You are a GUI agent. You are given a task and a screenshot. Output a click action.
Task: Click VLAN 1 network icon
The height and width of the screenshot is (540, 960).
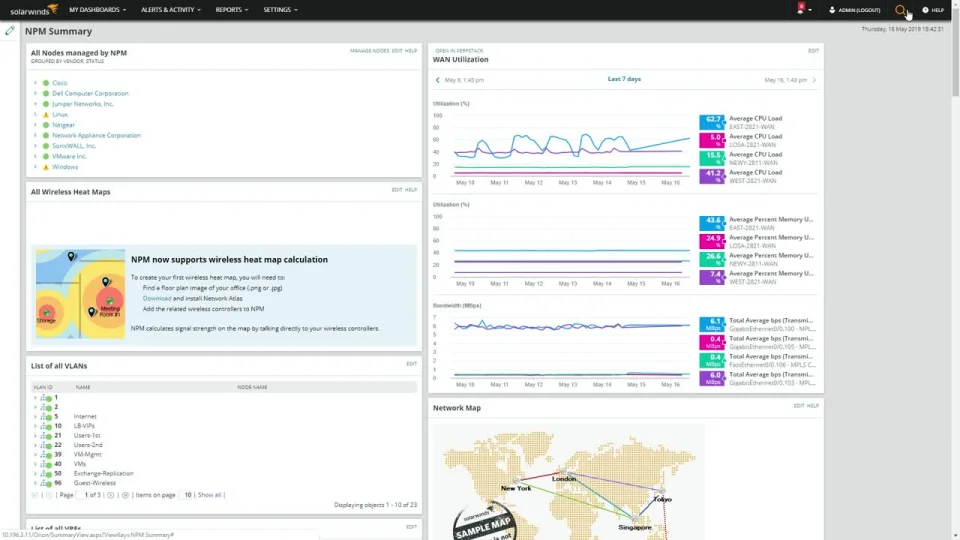pos(46,398)
